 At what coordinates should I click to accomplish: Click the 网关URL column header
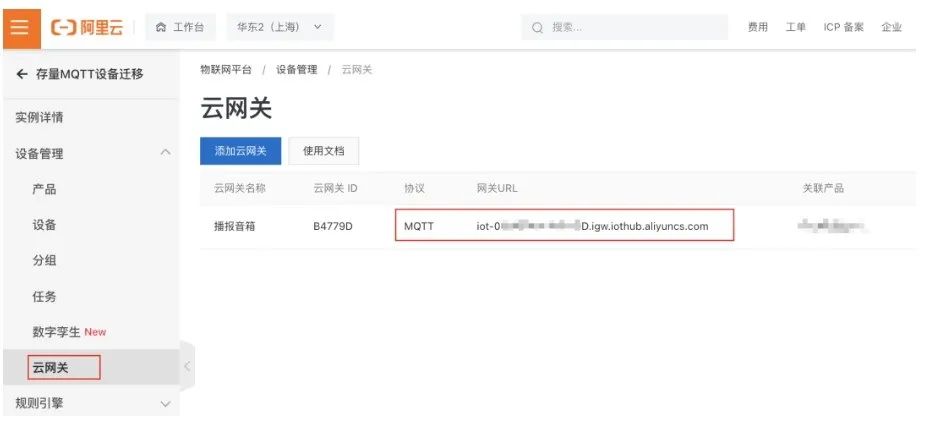click(497, 188)
